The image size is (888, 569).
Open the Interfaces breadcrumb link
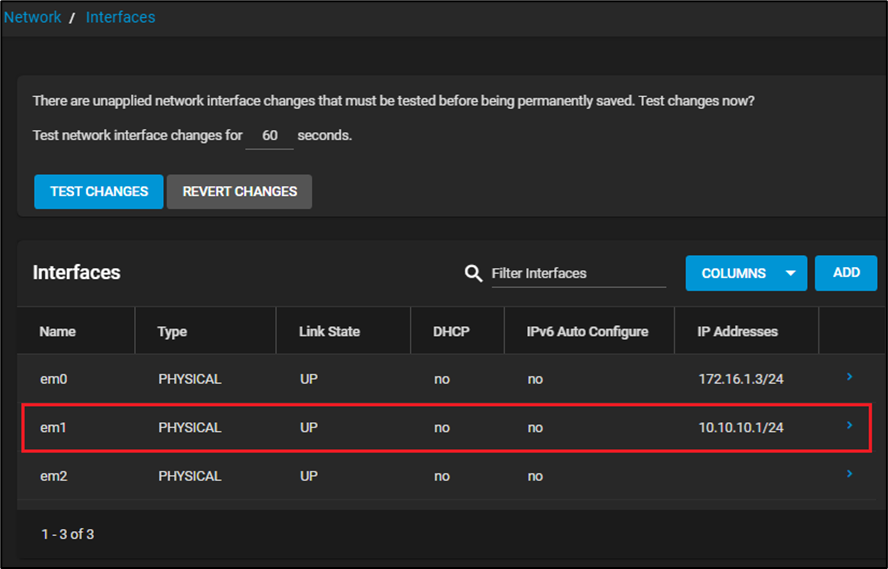[120, 17]
